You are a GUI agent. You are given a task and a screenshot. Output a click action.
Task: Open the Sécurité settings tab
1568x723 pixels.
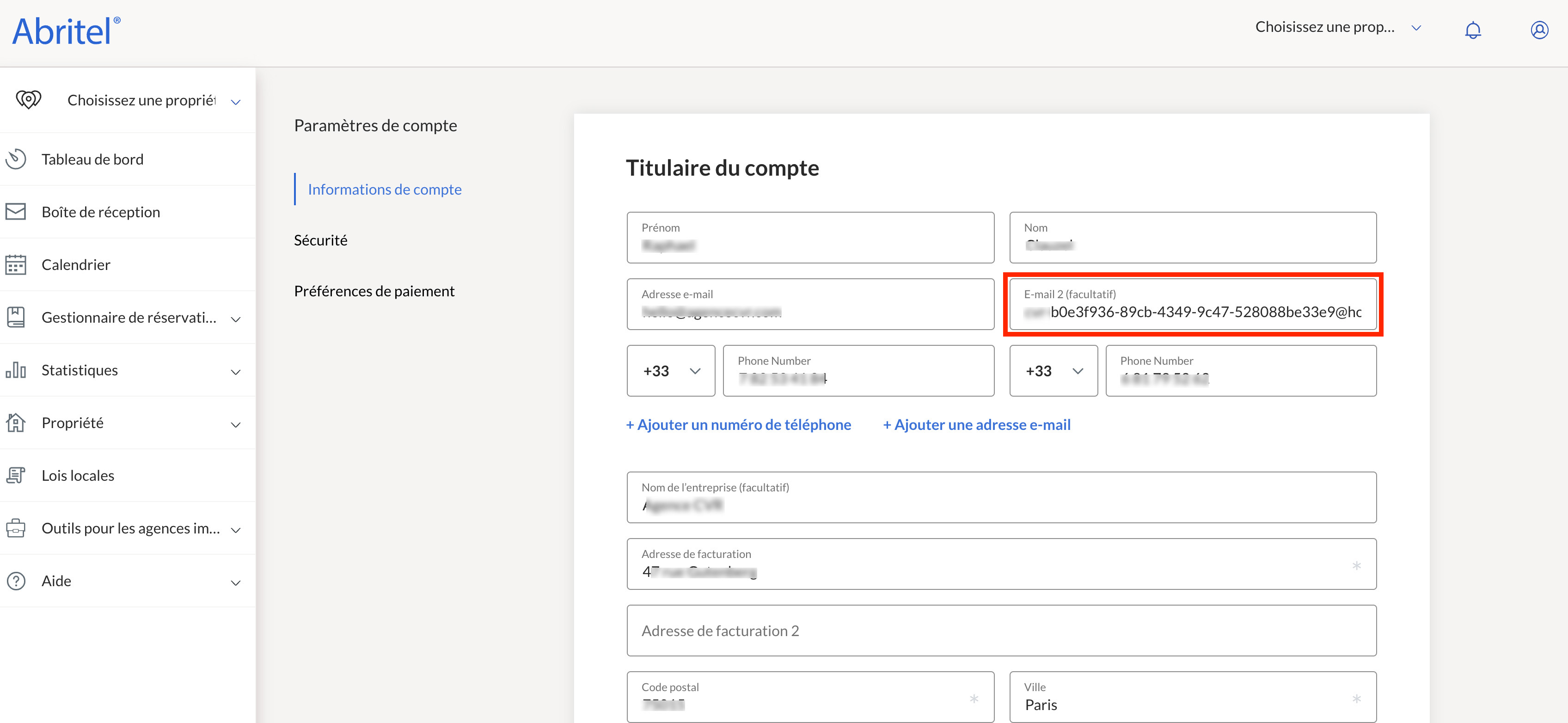click(x=320, y=240)
